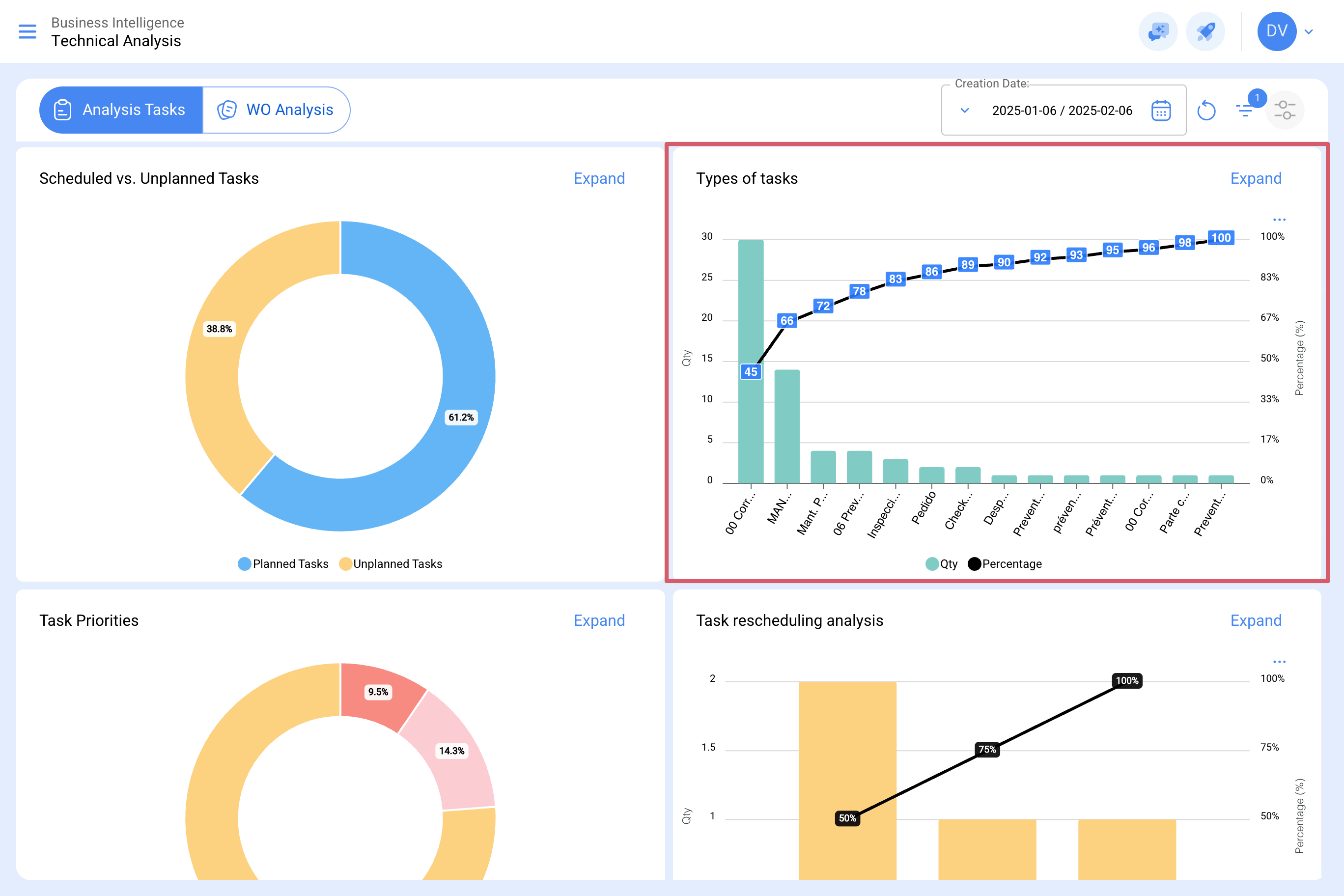The height and width of the screenshot is (896, 1344).
Task: Toggle the Unplanned Tasks legend item
Action: point(391,564)
